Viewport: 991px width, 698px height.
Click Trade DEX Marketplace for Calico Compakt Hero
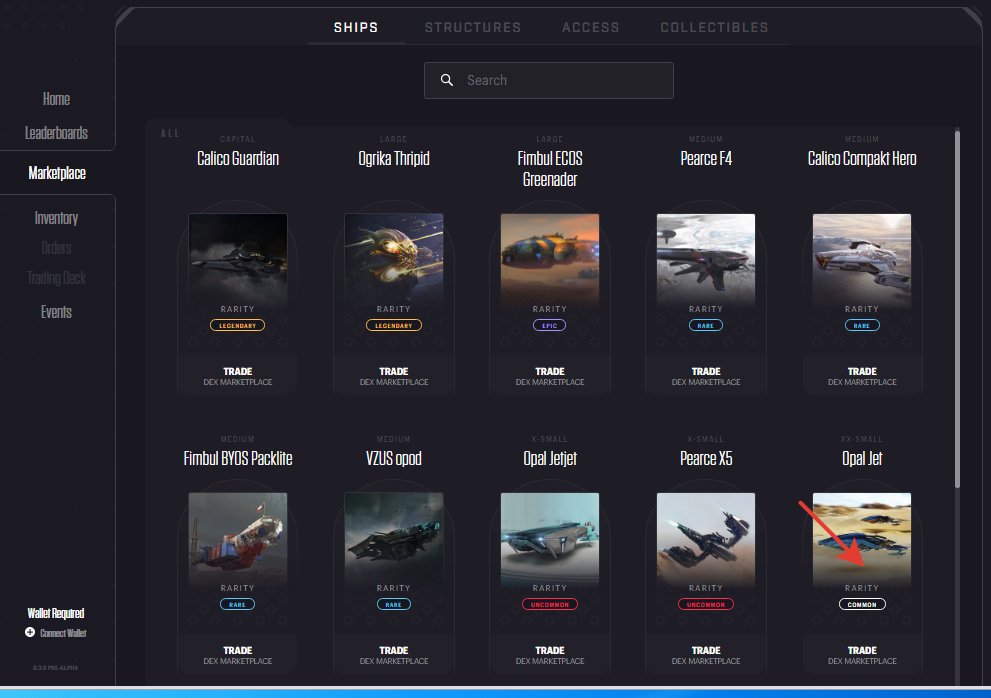click(862, 376)
